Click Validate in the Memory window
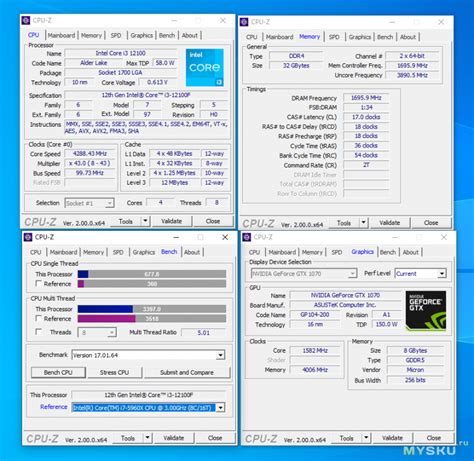474x461 pixels. click(390, 222)
